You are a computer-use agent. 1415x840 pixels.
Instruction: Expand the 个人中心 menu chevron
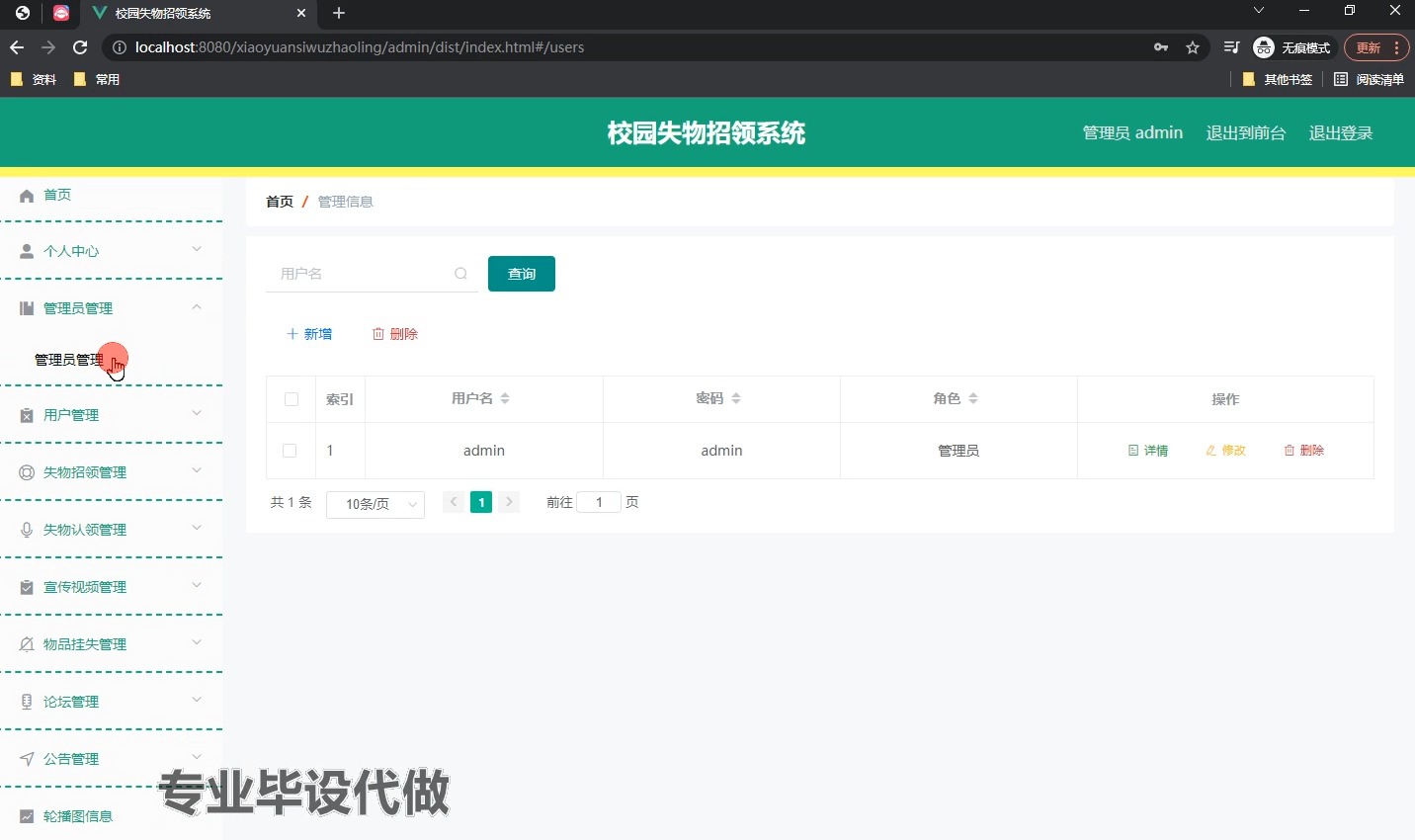pyautogui.click(x=197, y=249)
